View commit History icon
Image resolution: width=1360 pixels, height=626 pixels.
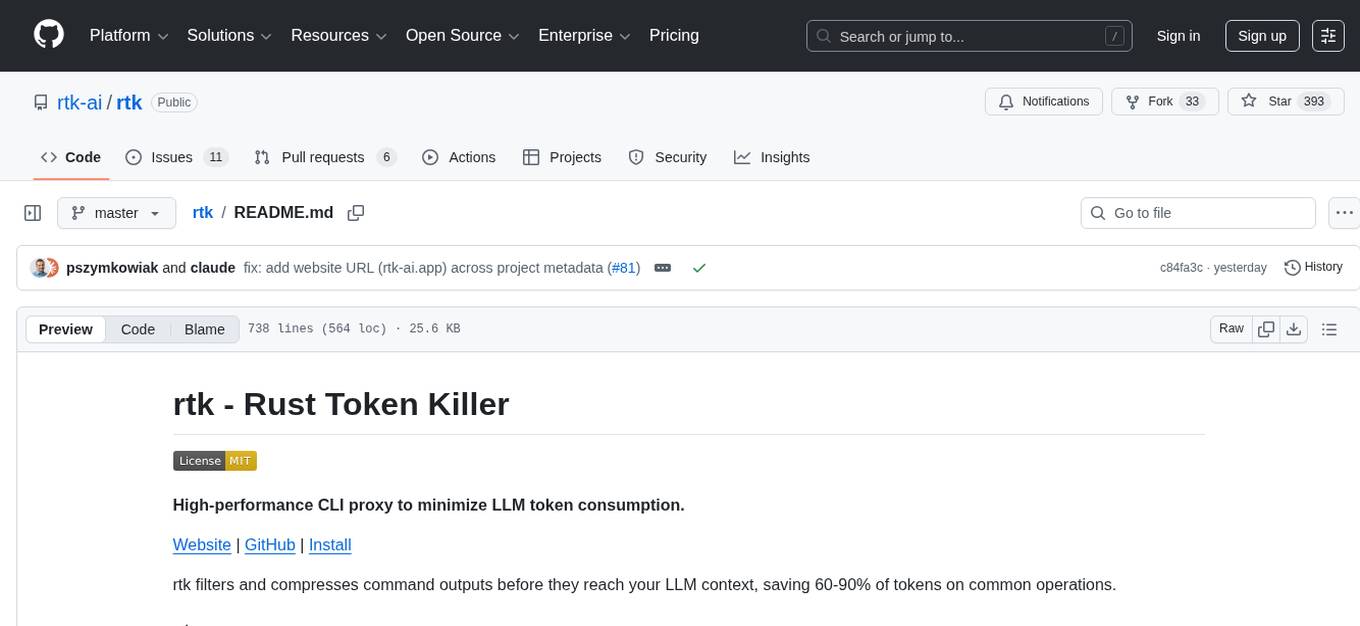(1290, 267)
